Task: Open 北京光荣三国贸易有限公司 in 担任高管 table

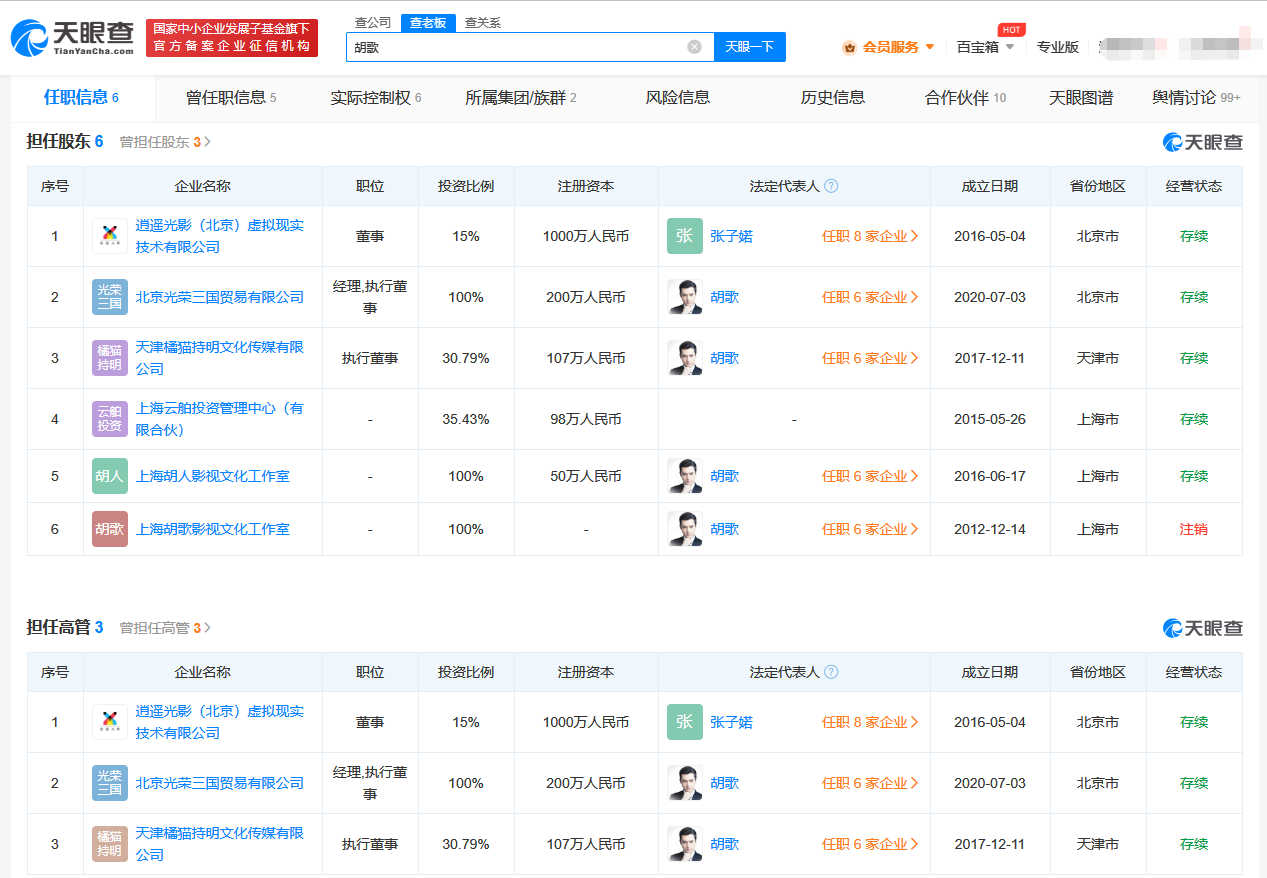Action: coord(220,783)
